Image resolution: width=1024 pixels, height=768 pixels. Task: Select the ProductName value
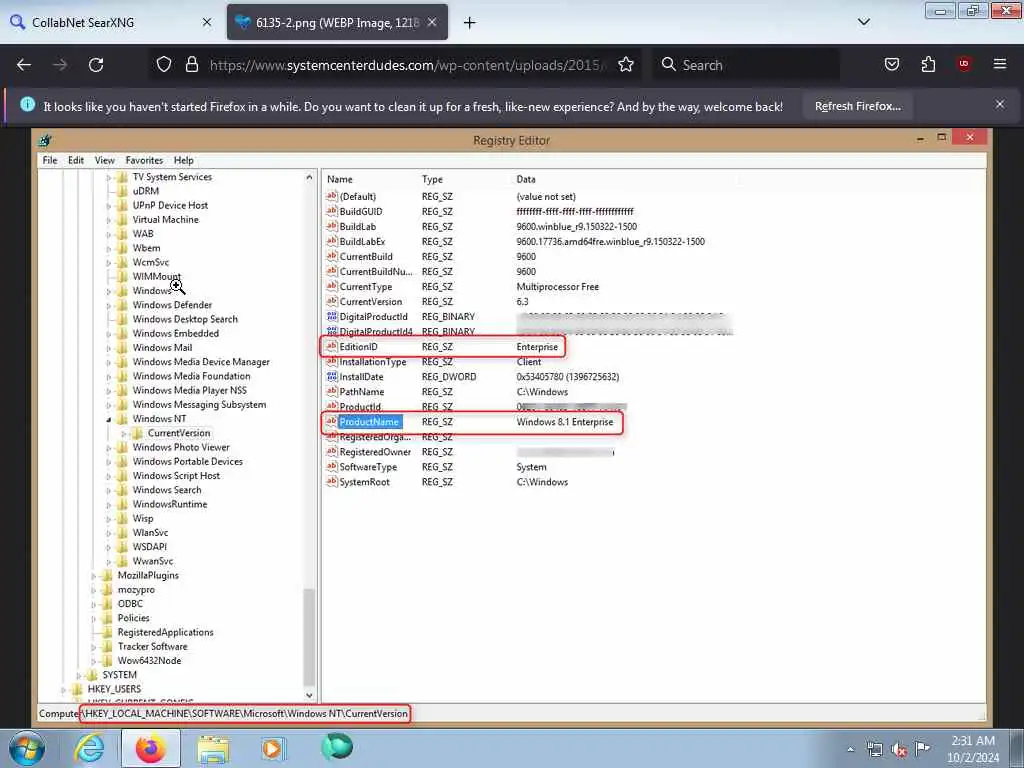coord(369,422)
